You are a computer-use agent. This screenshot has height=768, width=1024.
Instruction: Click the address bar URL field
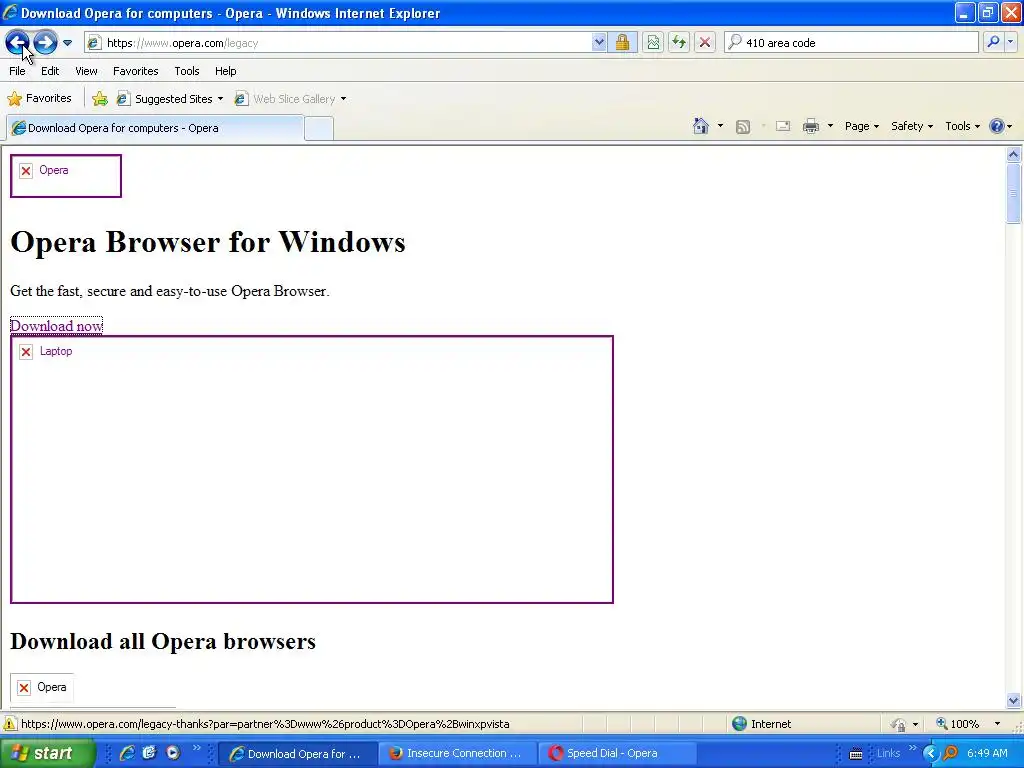coord(340,43)
